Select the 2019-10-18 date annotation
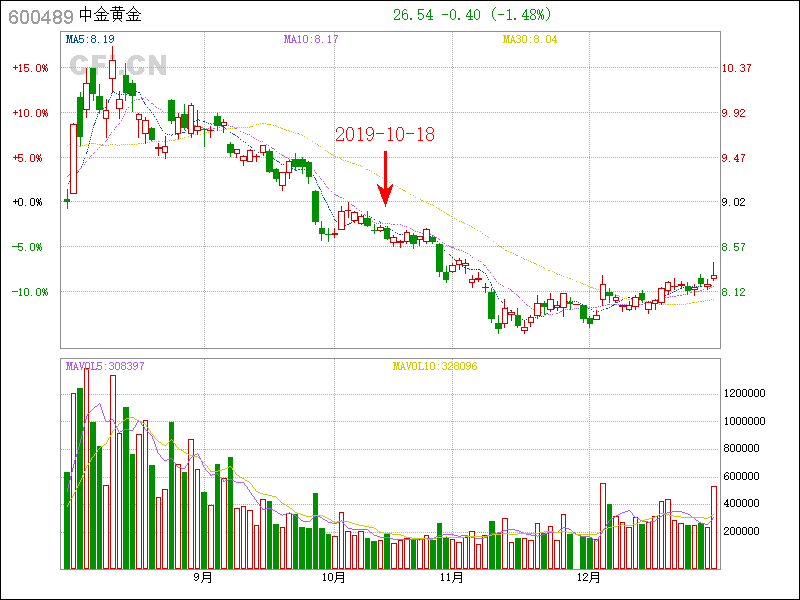The height and width of the screenshot is (600, 800). pos(385,134)
